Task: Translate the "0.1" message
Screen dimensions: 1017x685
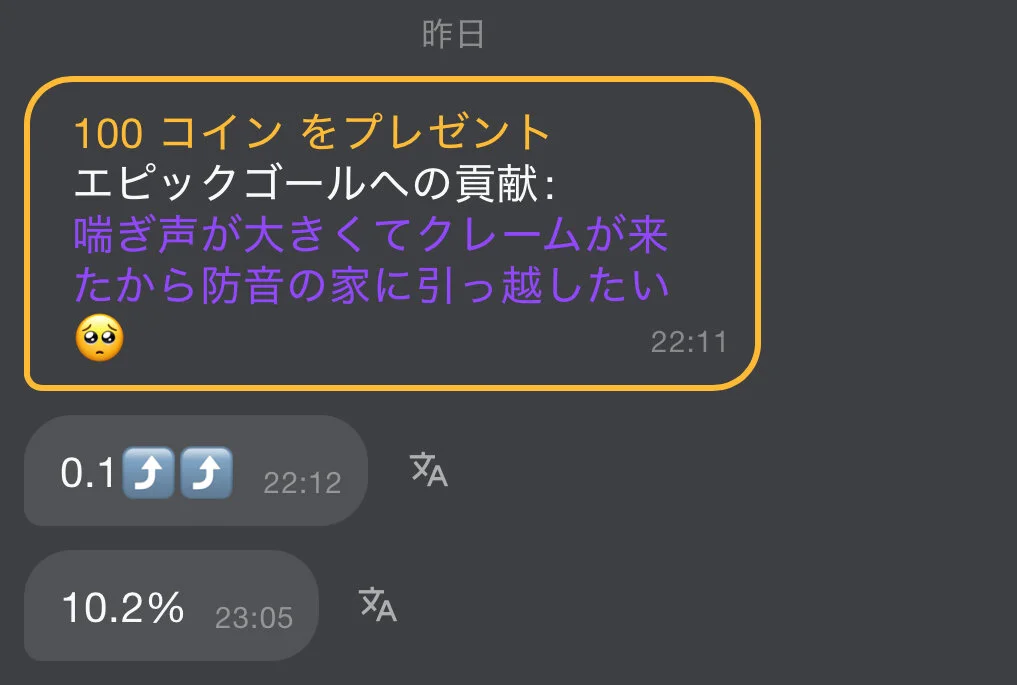Action: coord(429,470)
